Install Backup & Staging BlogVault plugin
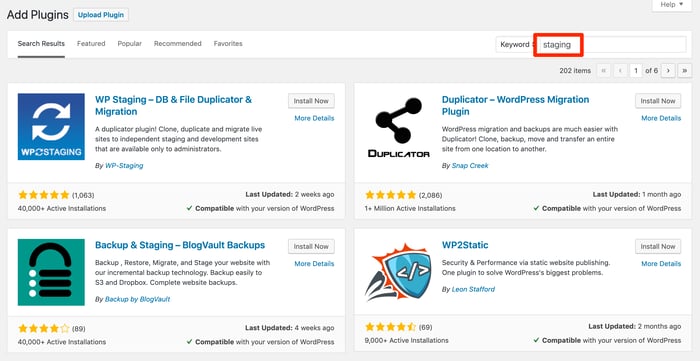The height and width of the screenshot is (361, 700). point(311,246)
